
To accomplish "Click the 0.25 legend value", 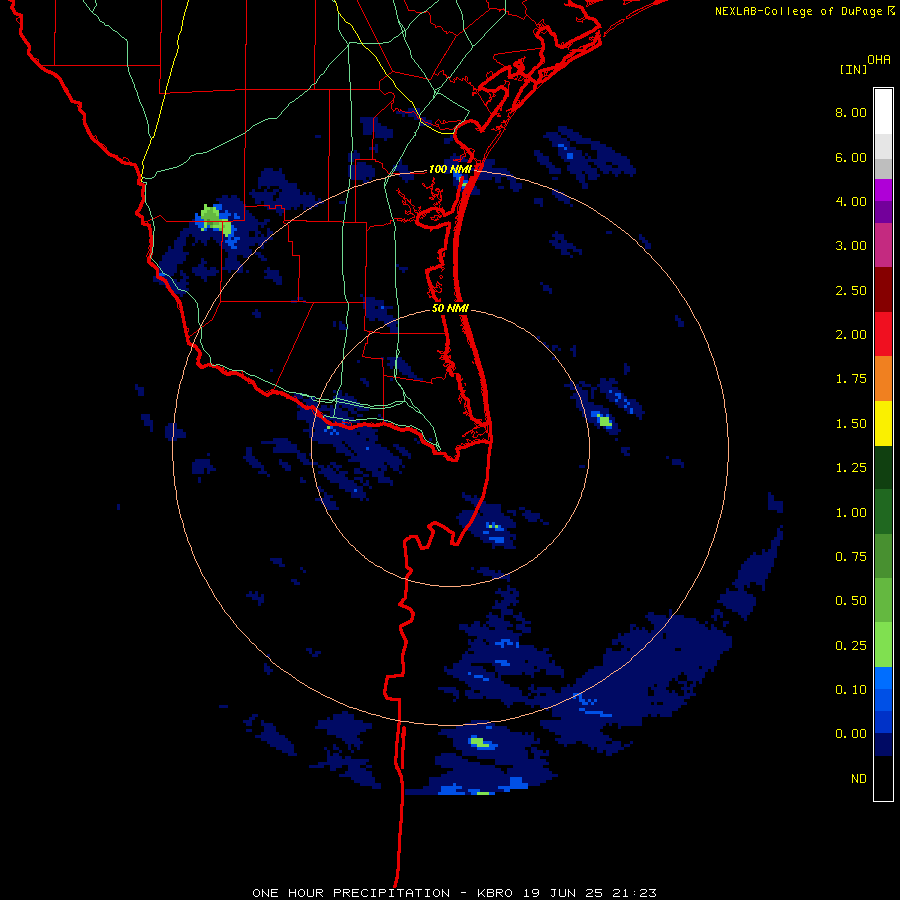I will click(x=851, y=646).
